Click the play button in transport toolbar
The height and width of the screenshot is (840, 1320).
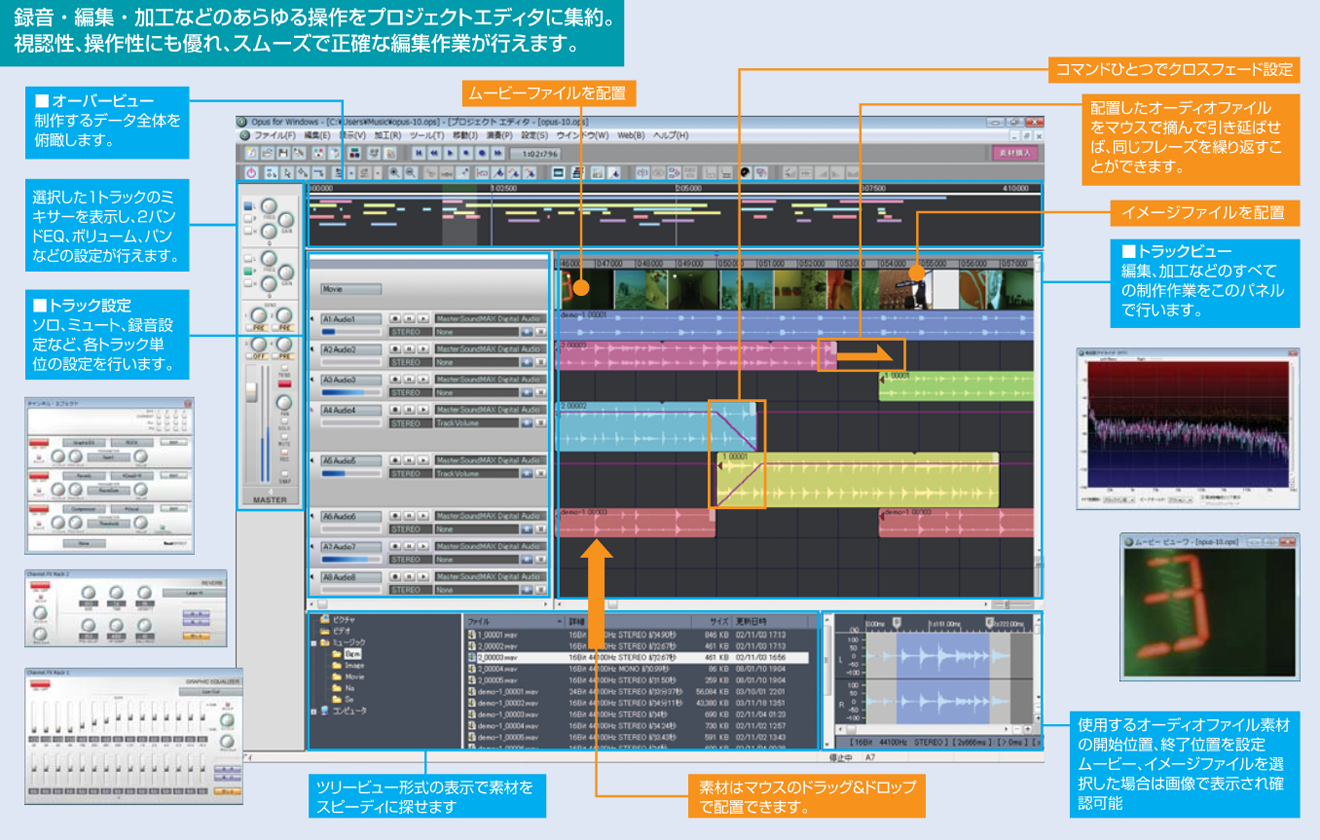click(451, 153)
